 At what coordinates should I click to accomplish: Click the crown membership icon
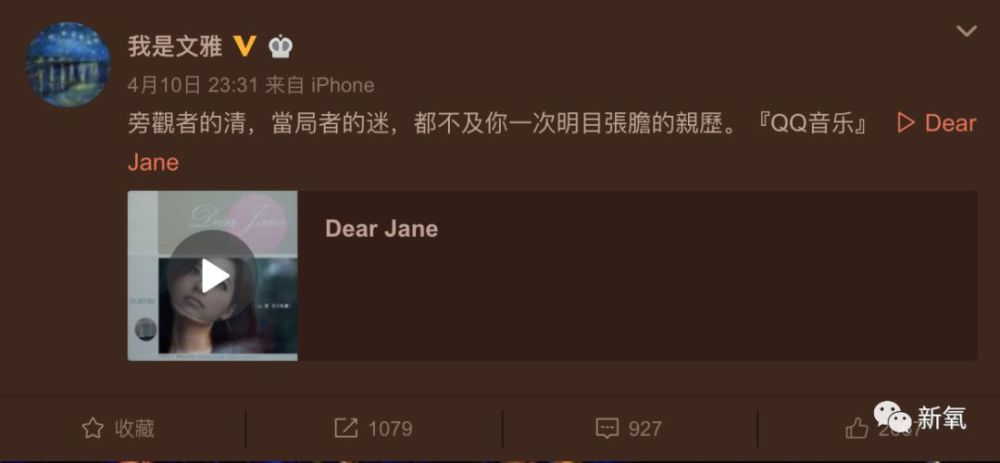tap(281, 47)
